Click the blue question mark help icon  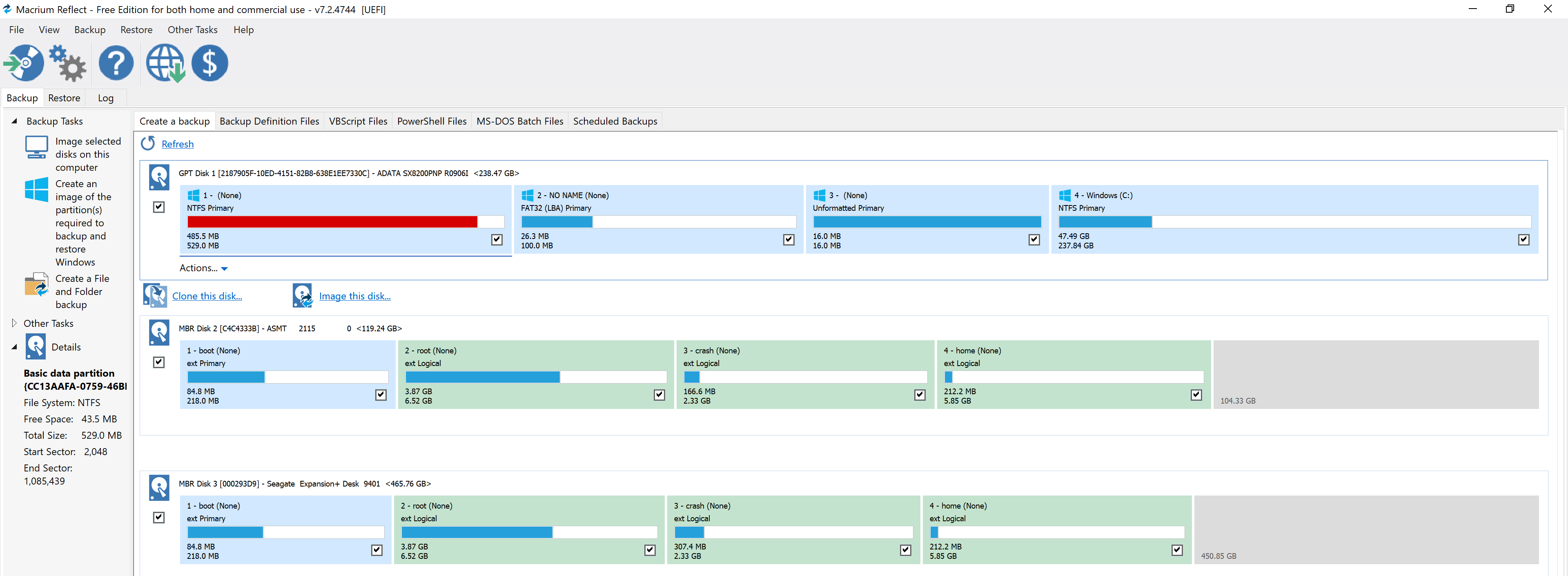pyautogui.click(x=116, y=63)
